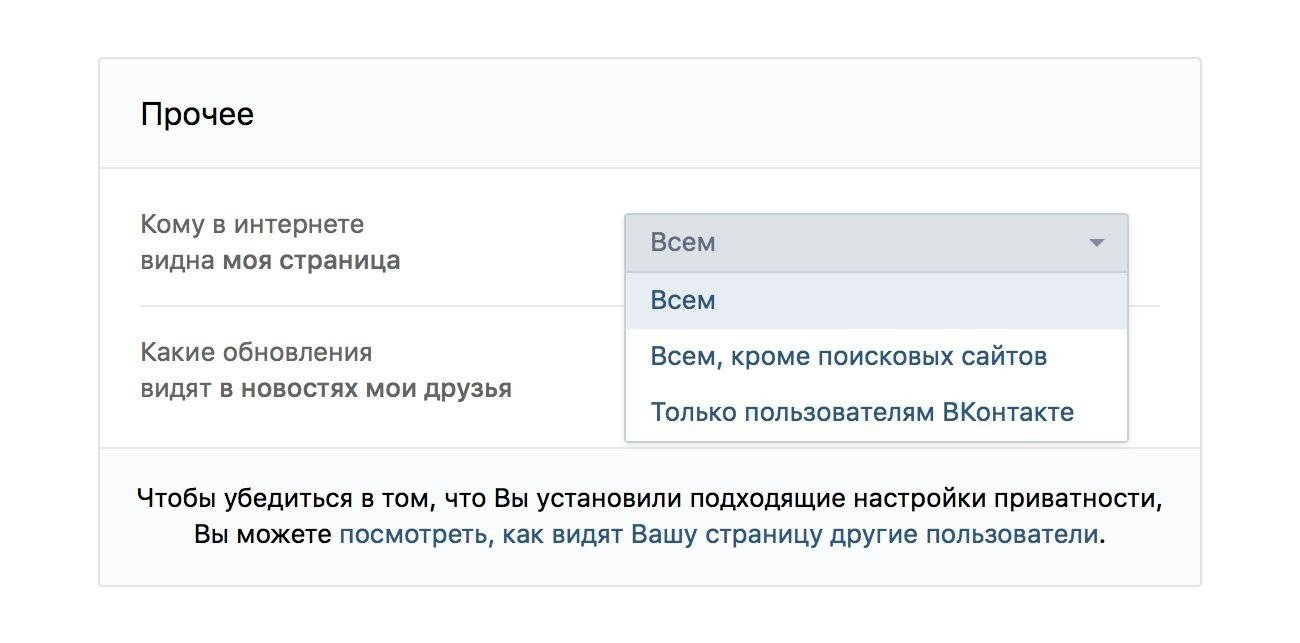Select the search-sites exclusion visibility option

[849, 356]
